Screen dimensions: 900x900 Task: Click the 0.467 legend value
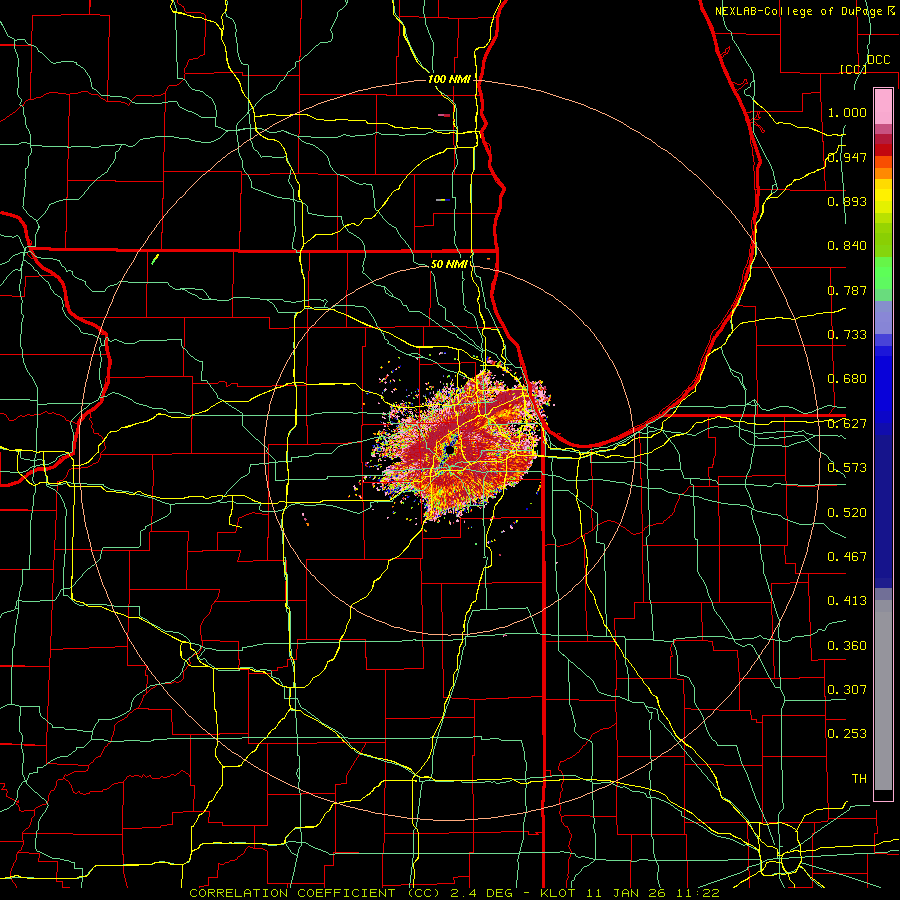coord(847,557)
